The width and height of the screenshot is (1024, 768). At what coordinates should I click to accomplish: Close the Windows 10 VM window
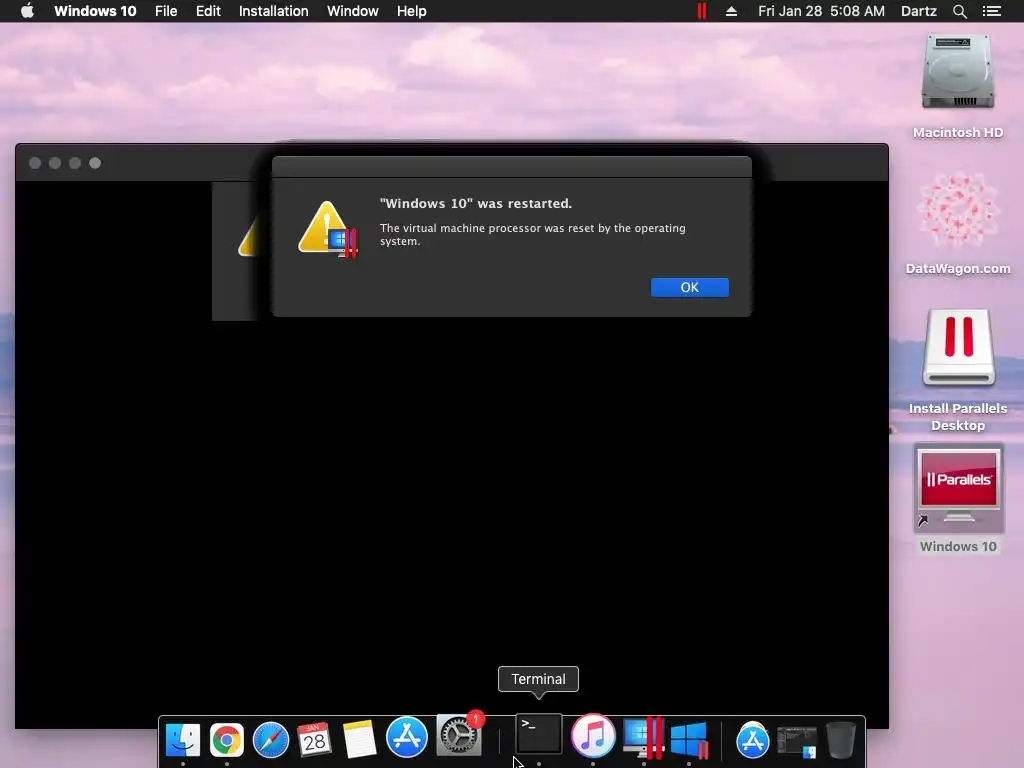click(35, 163)
